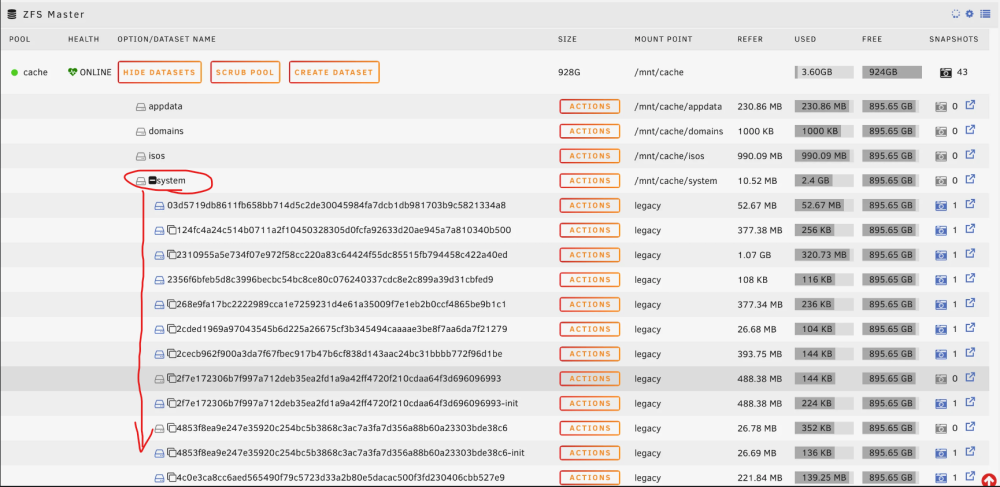Click the OPTION/DATASET NAME column header
Viewport: 1000px width, 487px height.
(166, 39)
